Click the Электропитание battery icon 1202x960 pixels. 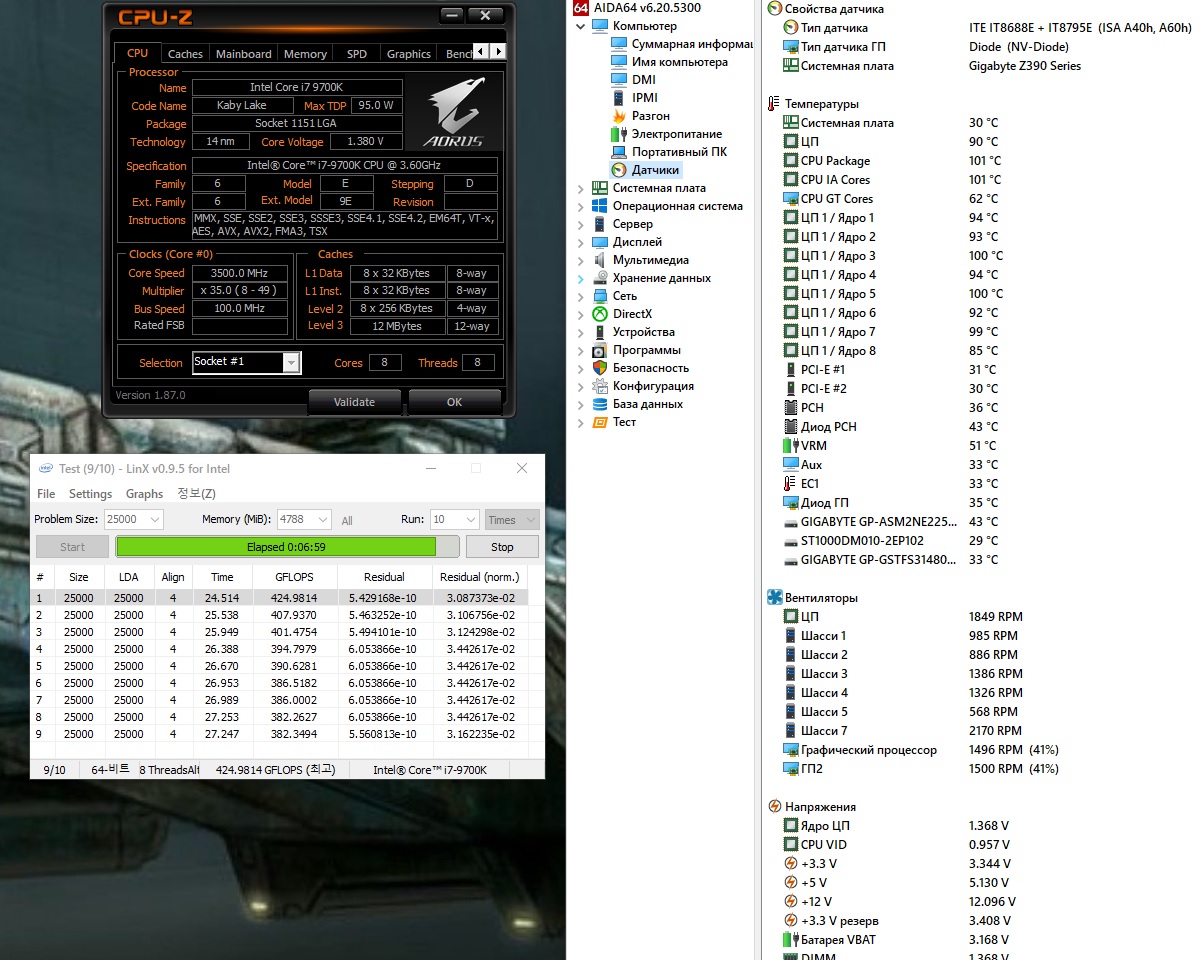click(619, 134)
